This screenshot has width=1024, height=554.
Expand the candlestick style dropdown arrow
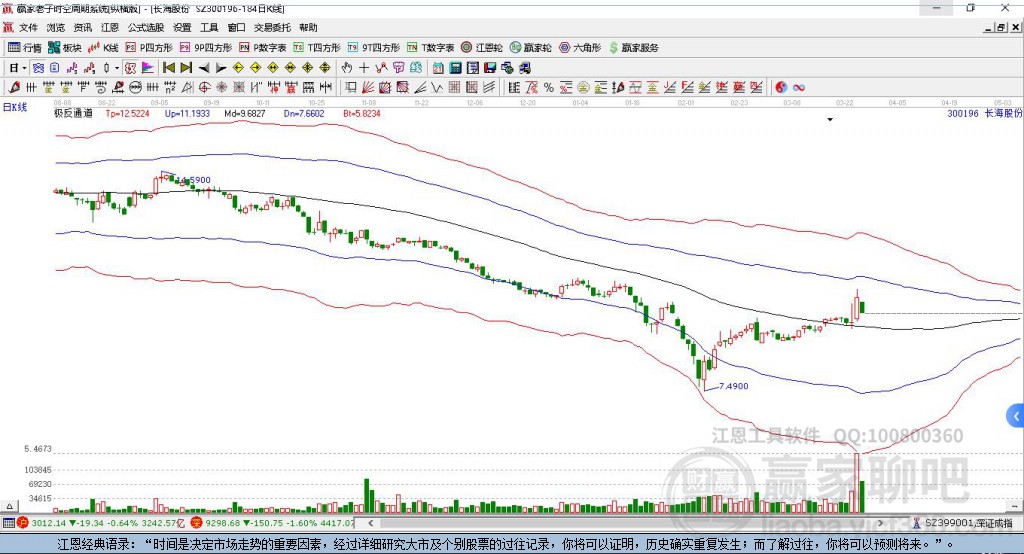coord(117,68)
